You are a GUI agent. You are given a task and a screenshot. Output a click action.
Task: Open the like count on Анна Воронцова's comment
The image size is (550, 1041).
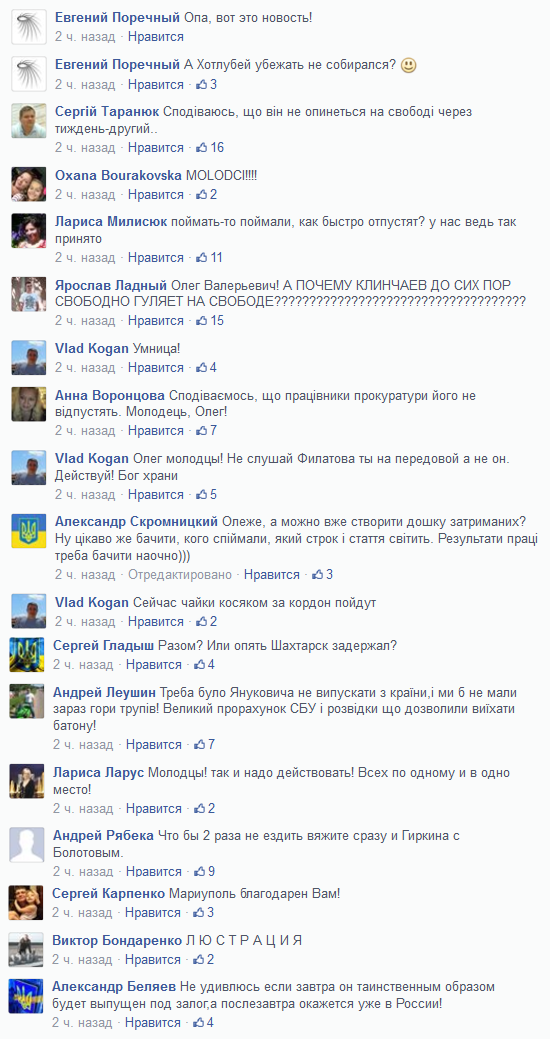point(206,431)
